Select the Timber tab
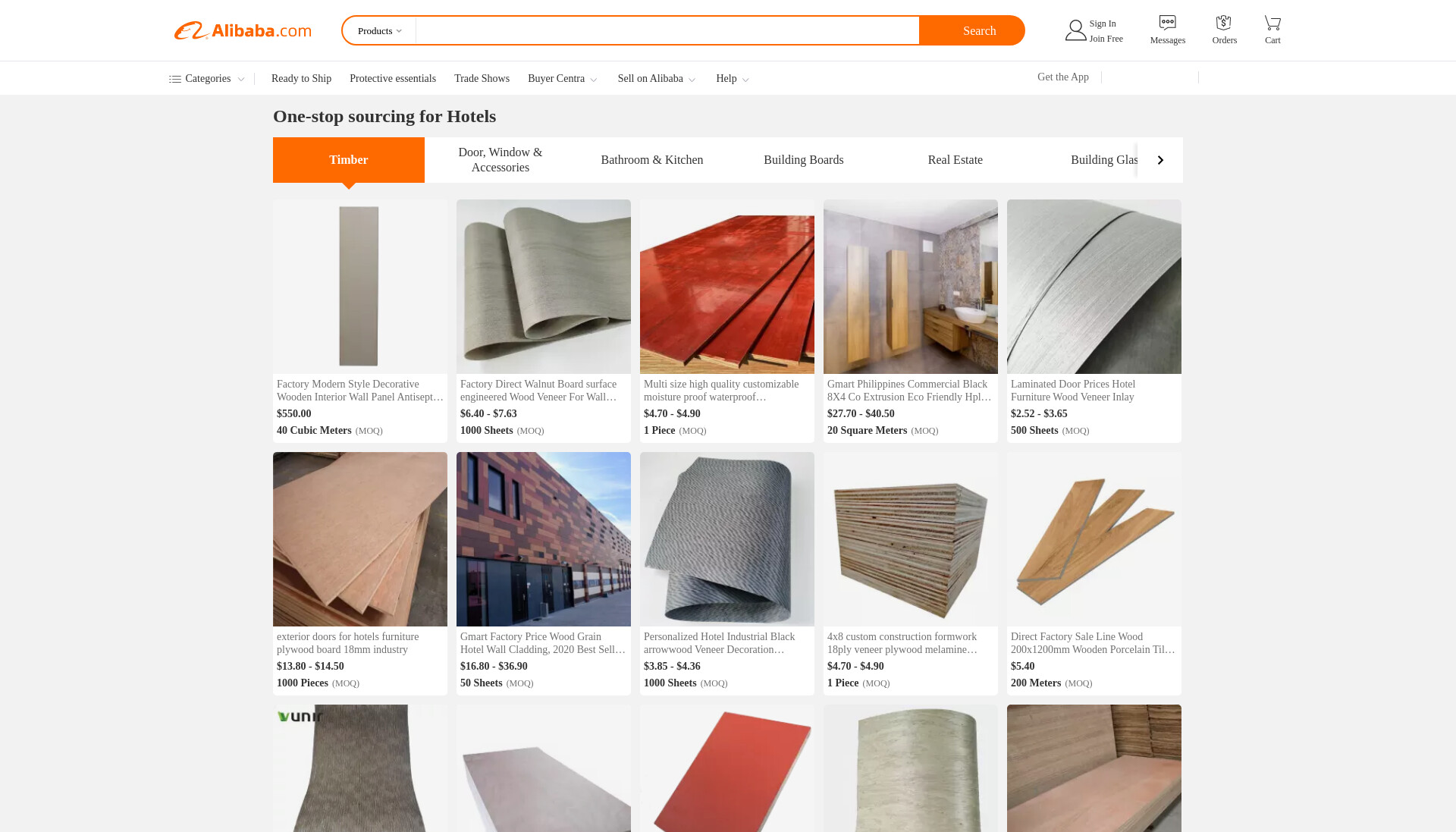This screenshot has width=1456, height=832. [x=349, y=160]
